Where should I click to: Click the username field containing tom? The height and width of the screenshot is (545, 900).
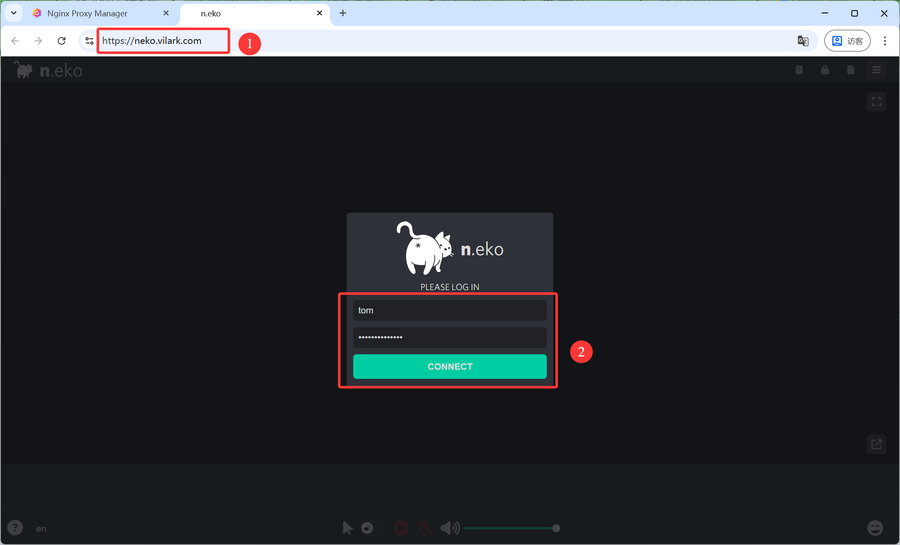[x=450, y=311]
